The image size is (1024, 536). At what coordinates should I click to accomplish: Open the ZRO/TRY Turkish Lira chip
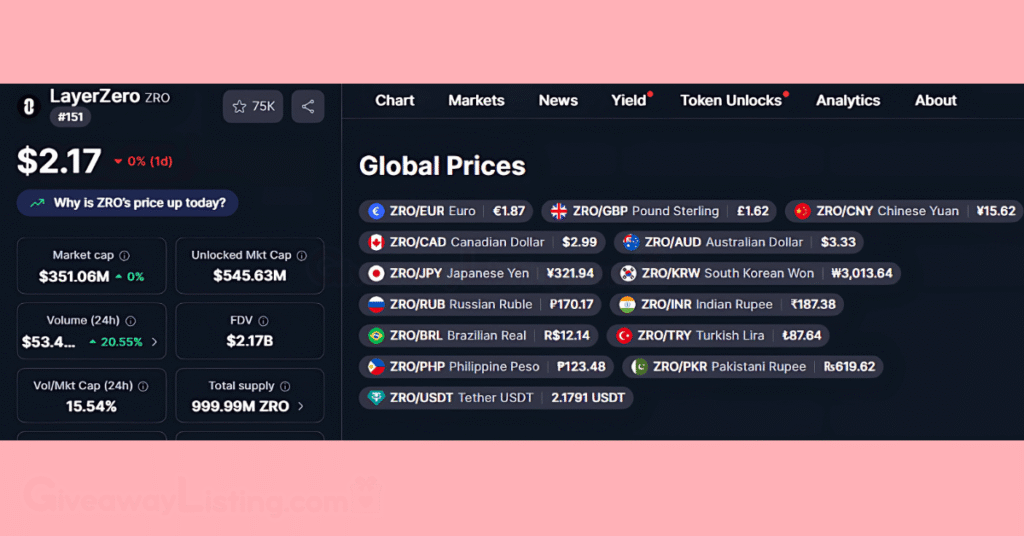[x=718, y=336]
